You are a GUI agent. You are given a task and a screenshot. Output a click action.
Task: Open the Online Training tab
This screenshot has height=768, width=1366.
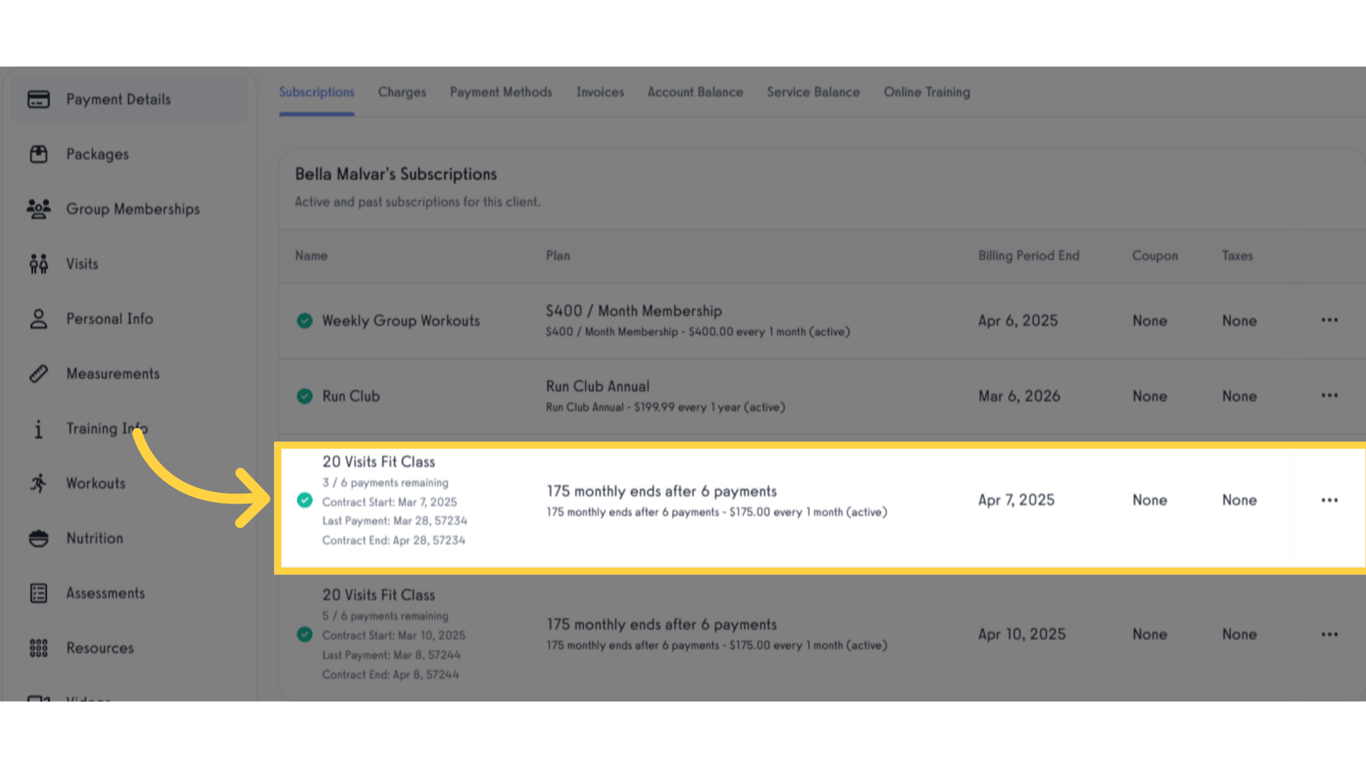[x=926, y=91]
